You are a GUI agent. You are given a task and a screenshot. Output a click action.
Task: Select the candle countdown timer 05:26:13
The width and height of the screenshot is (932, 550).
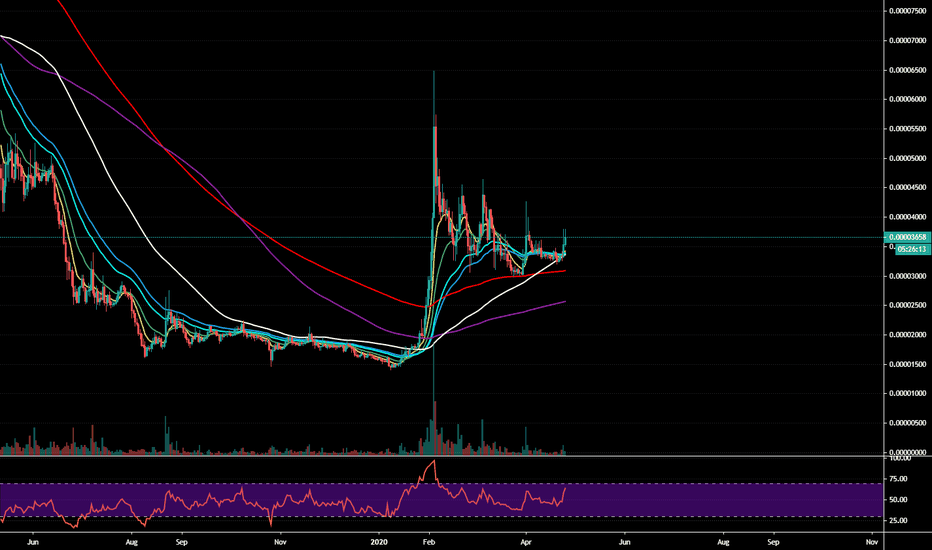click(x=912, y=249)
